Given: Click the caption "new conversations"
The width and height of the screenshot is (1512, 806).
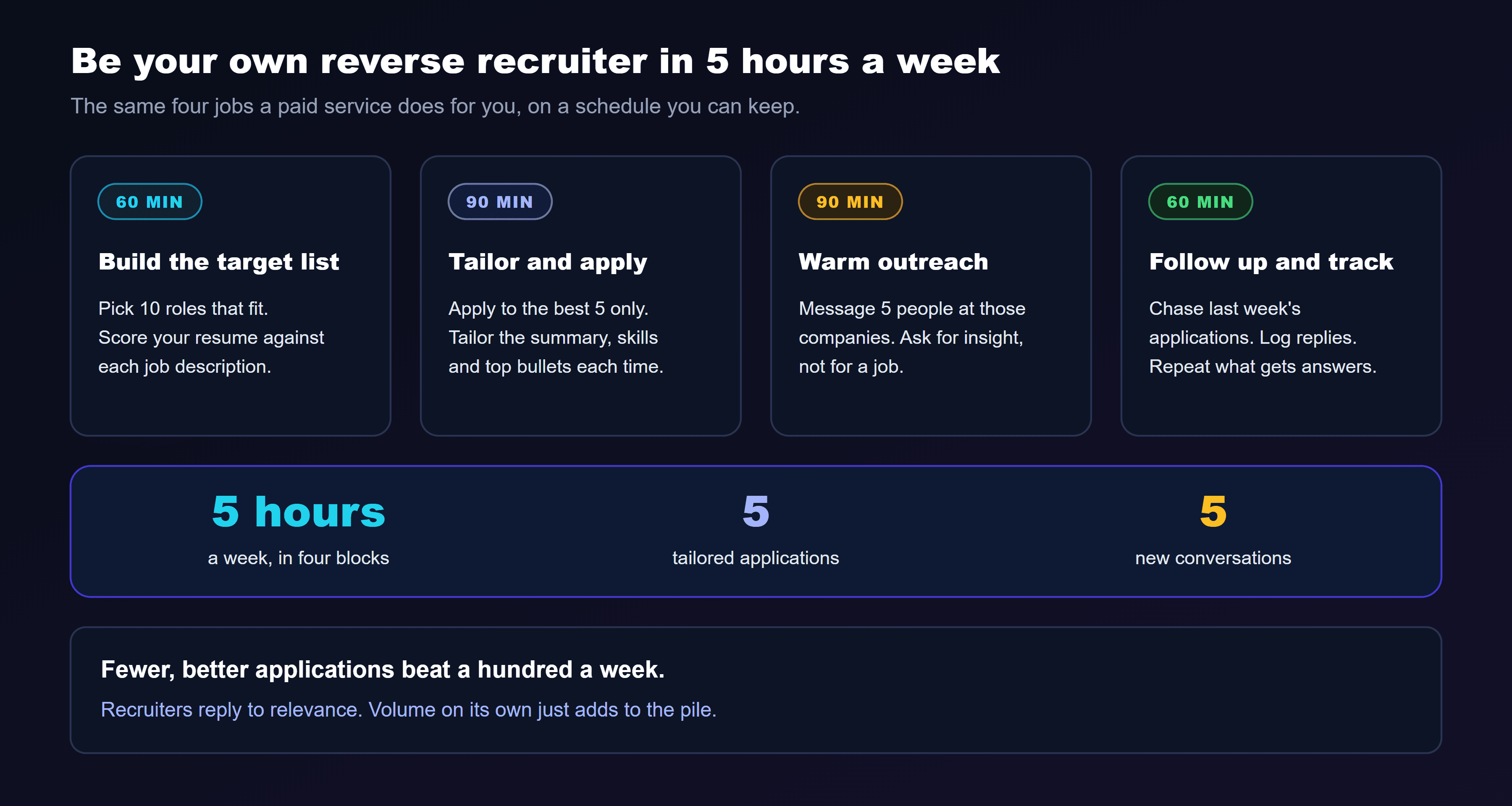Looking at the screenshot, I should [x=1213, y=558].
